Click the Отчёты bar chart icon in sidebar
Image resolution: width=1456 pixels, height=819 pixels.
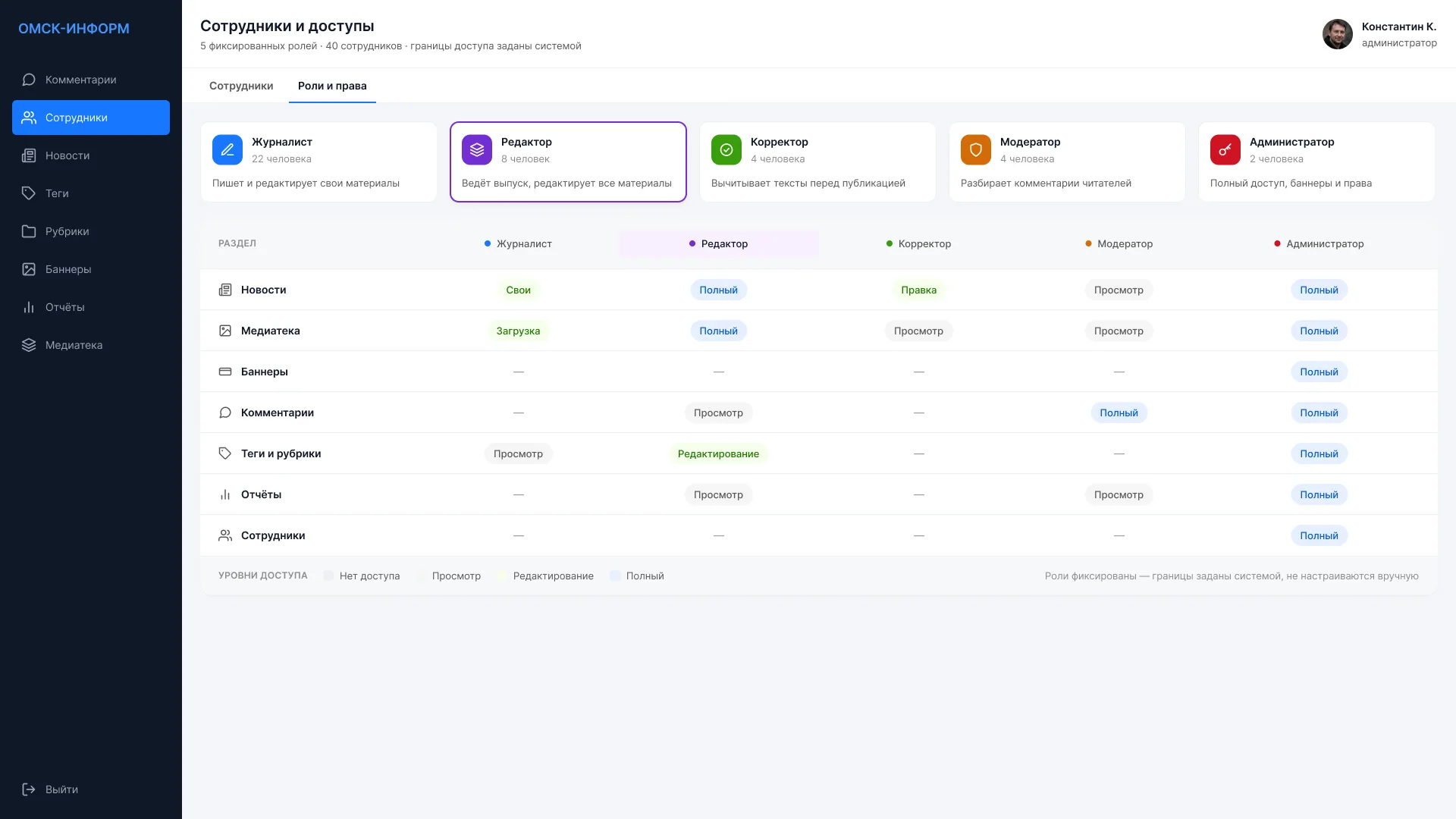[x=29, y=307]
